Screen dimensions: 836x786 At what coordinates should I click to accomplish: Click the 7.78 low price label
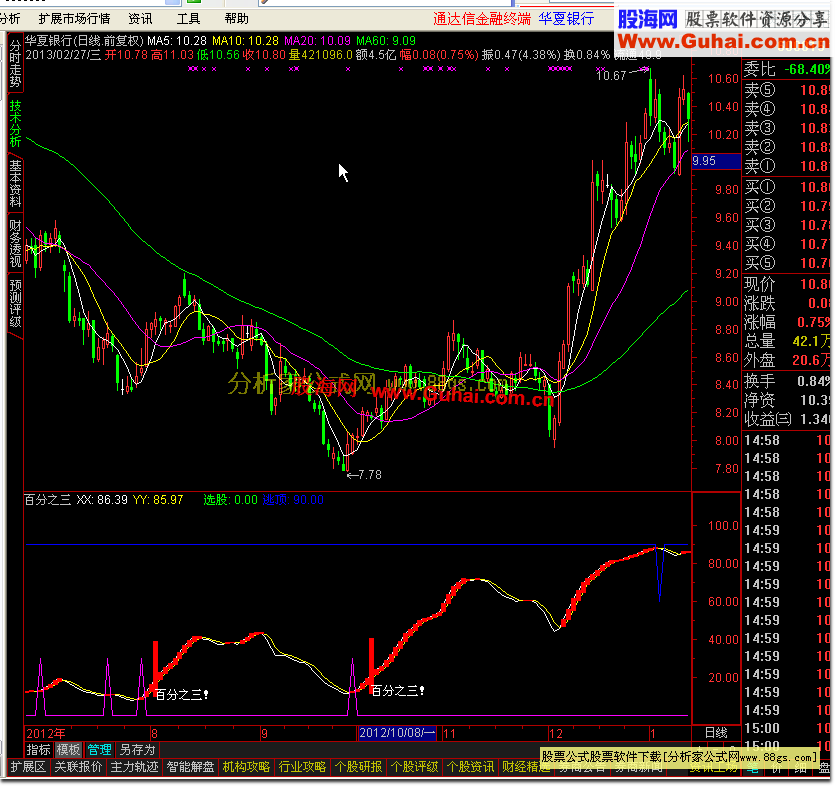(369, 475)
